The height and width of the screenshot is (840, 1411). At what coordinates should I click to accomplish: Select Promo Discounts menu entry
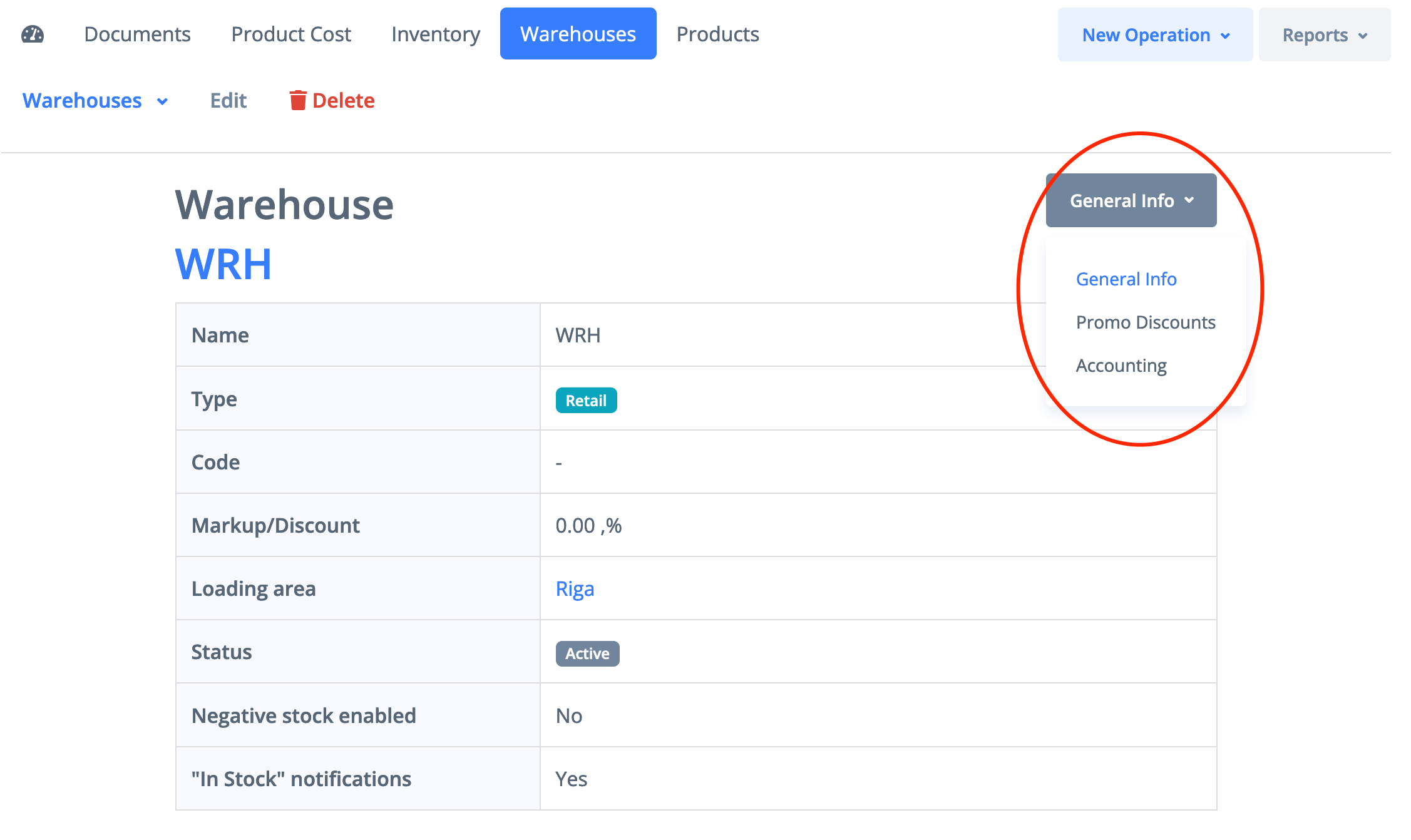(x=1145, y=322)
